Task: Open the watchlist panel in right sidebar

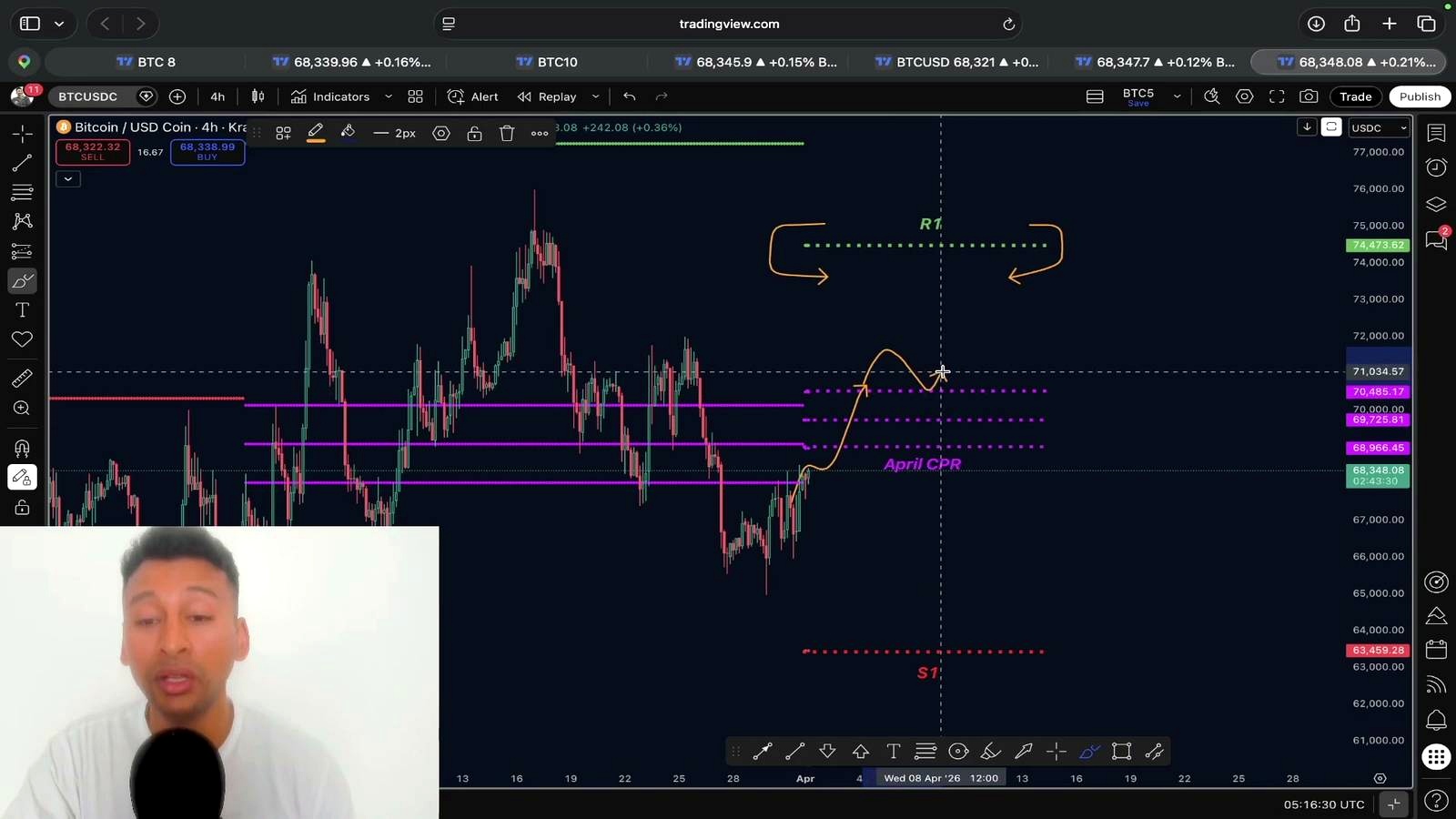Action: click(x=1436, y=134)
